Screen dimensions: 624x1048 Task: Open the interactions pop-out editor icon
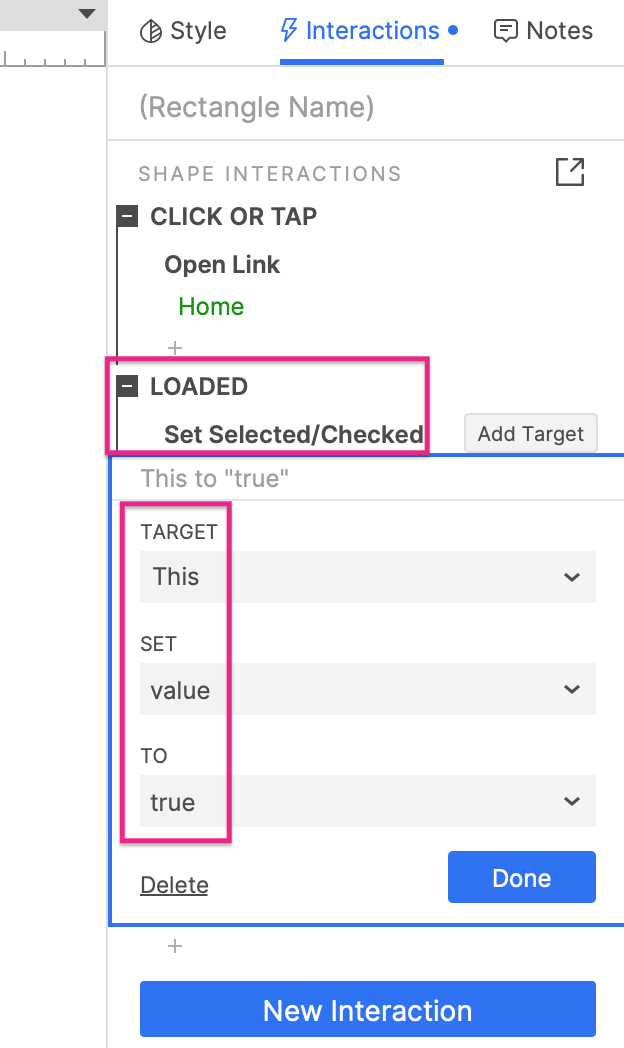(x=569, y=172)
